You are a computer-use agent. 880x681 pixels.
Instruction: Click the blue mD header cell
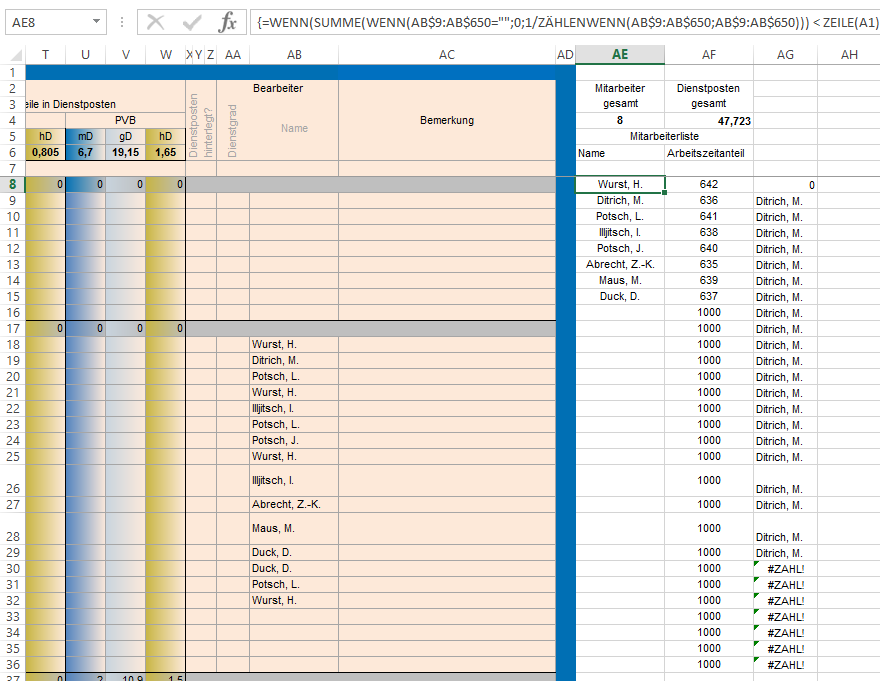pyautogui.click(x=85, y=136)
